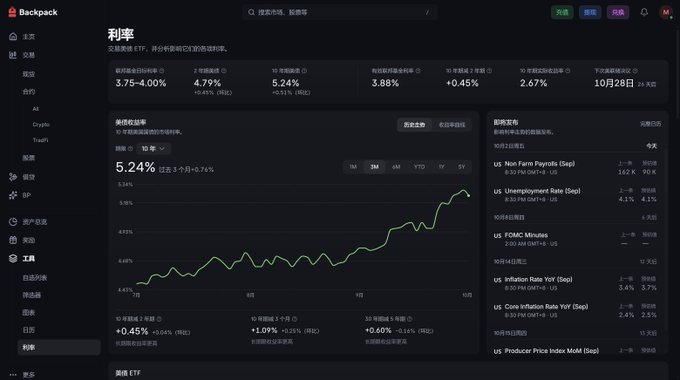The height and width of the screenshot is (380, 680).
Task: Open TradFi in sidebar
Action: pos(40,140)
